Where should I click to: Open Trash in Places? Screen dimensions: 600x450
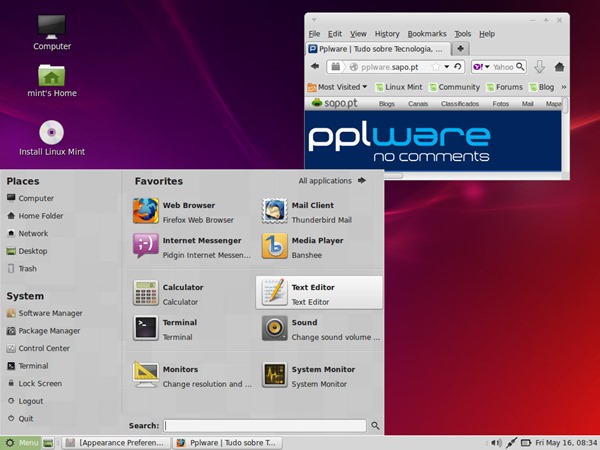click(22, 268)
